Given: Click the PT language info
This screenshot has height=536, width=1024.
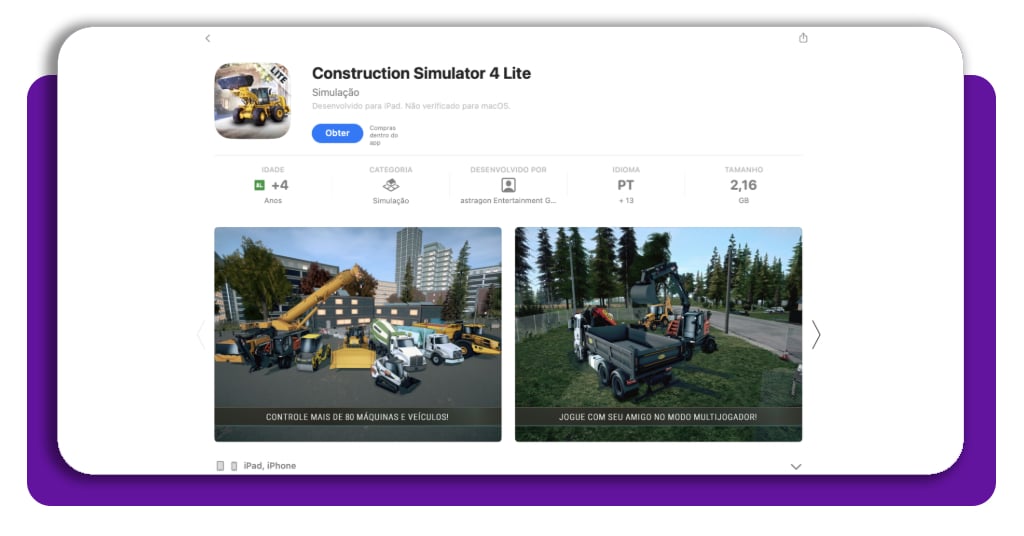Looking at the screenshot, I should tap(626, 185).
